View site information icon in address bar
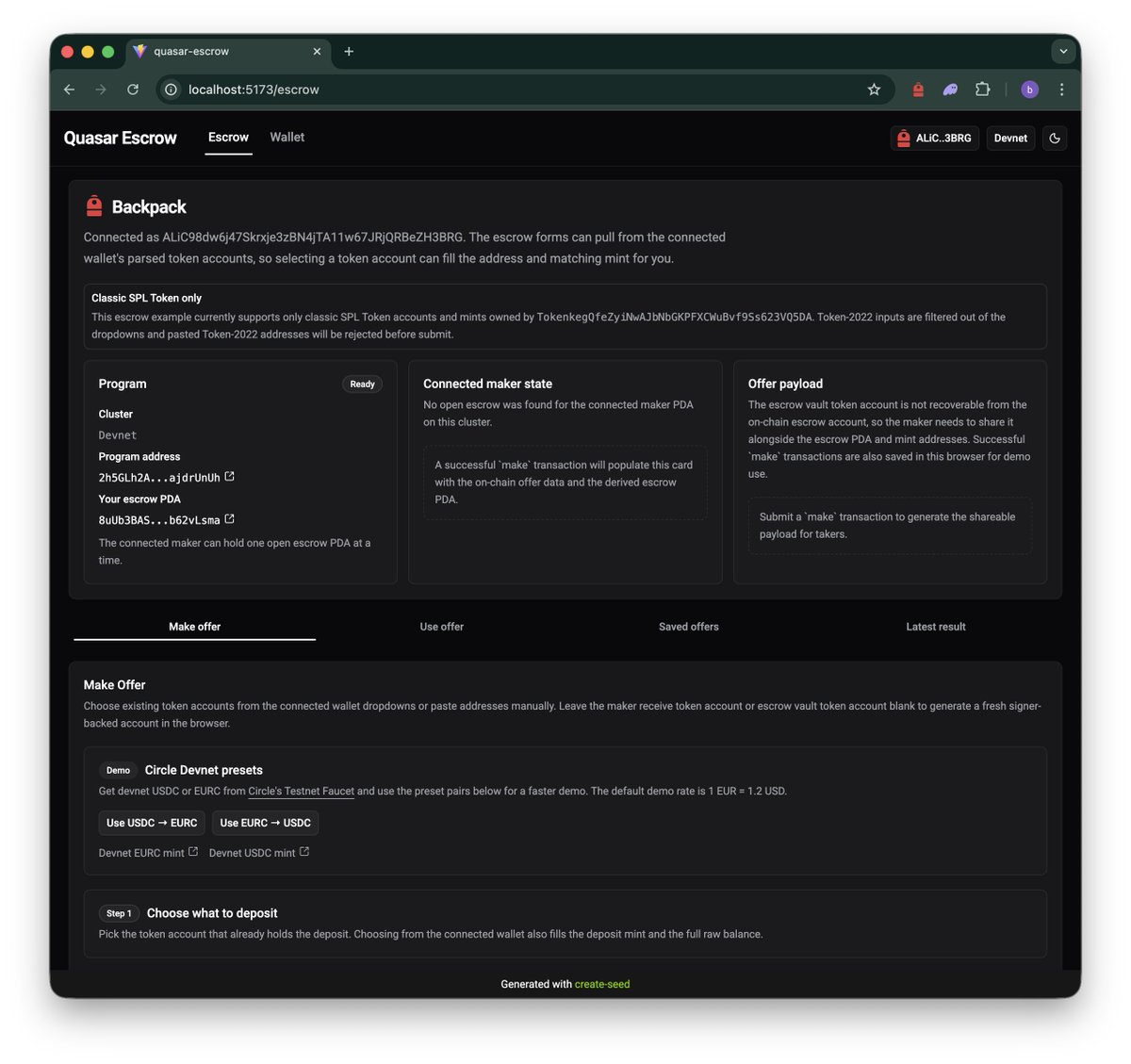The width and height of the screenshot is (1131, 1064). coord(171,90)
